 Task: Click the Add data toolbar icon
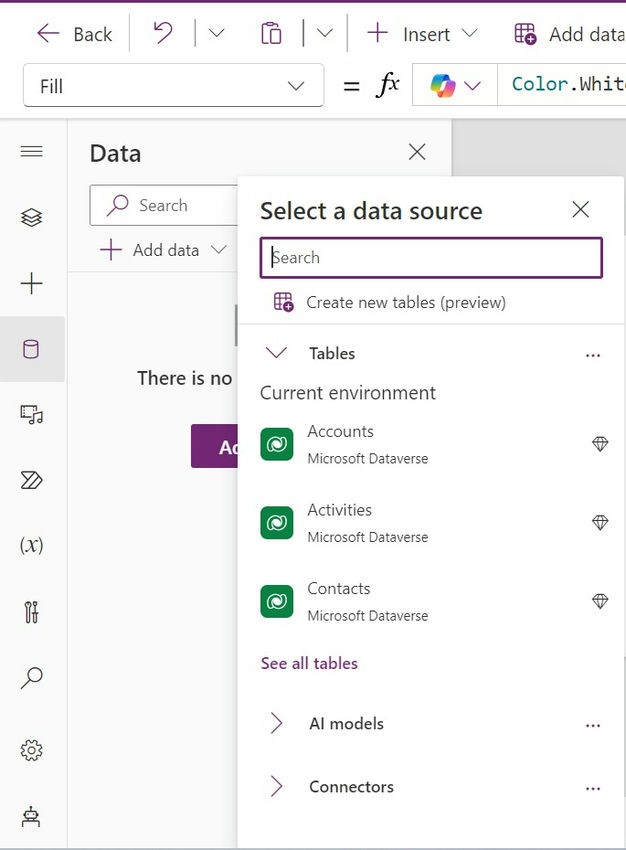tap(524, 33)
